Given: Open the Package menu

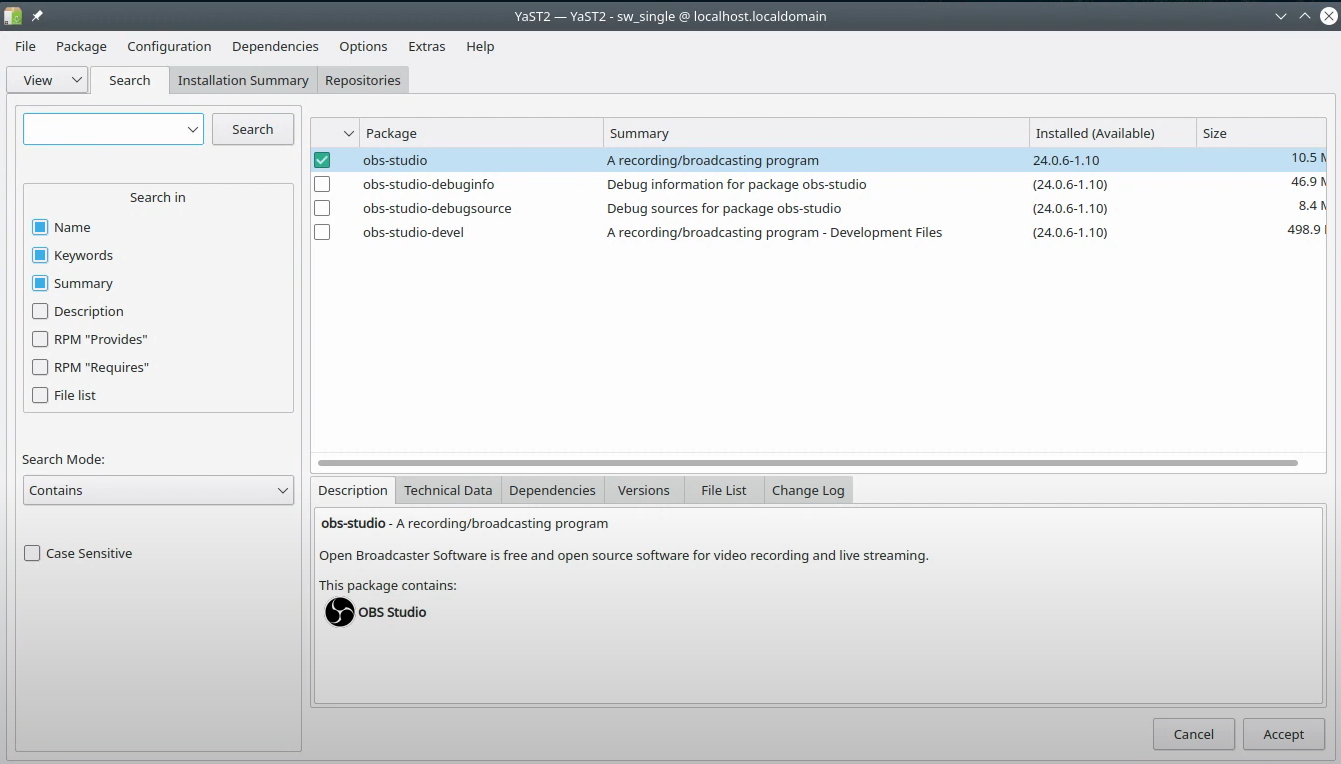Looking at the screenshot, I should [x=81, y=46].
